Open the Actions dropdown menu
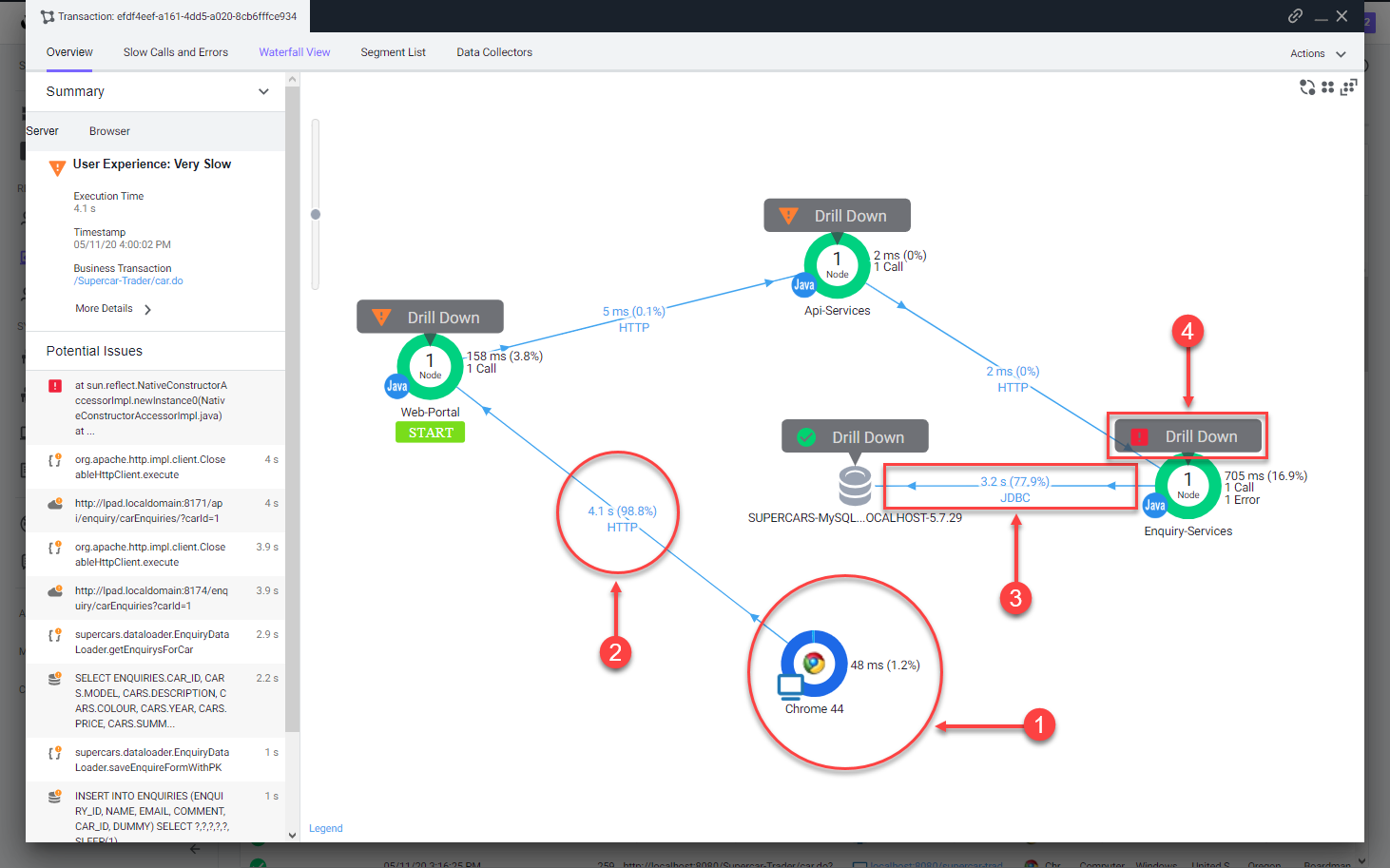 tap(1318, 54)
